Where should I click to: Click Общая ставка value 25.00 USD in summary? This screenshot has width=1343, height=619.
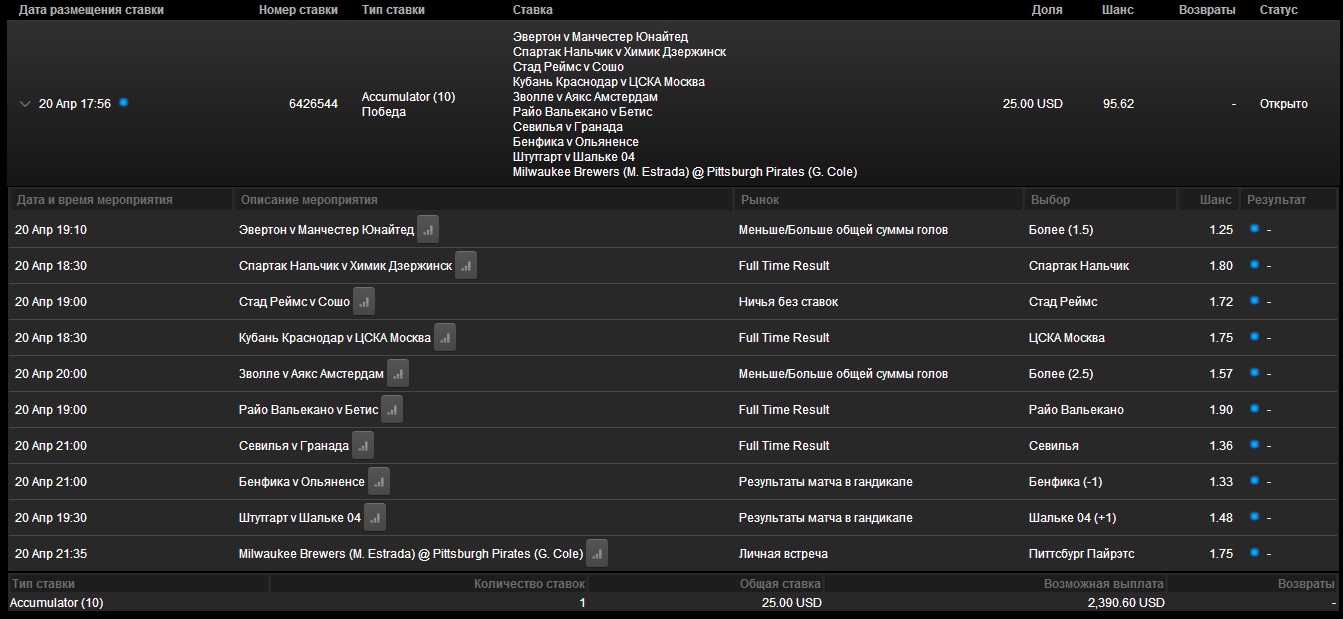(x=791, y=603)
